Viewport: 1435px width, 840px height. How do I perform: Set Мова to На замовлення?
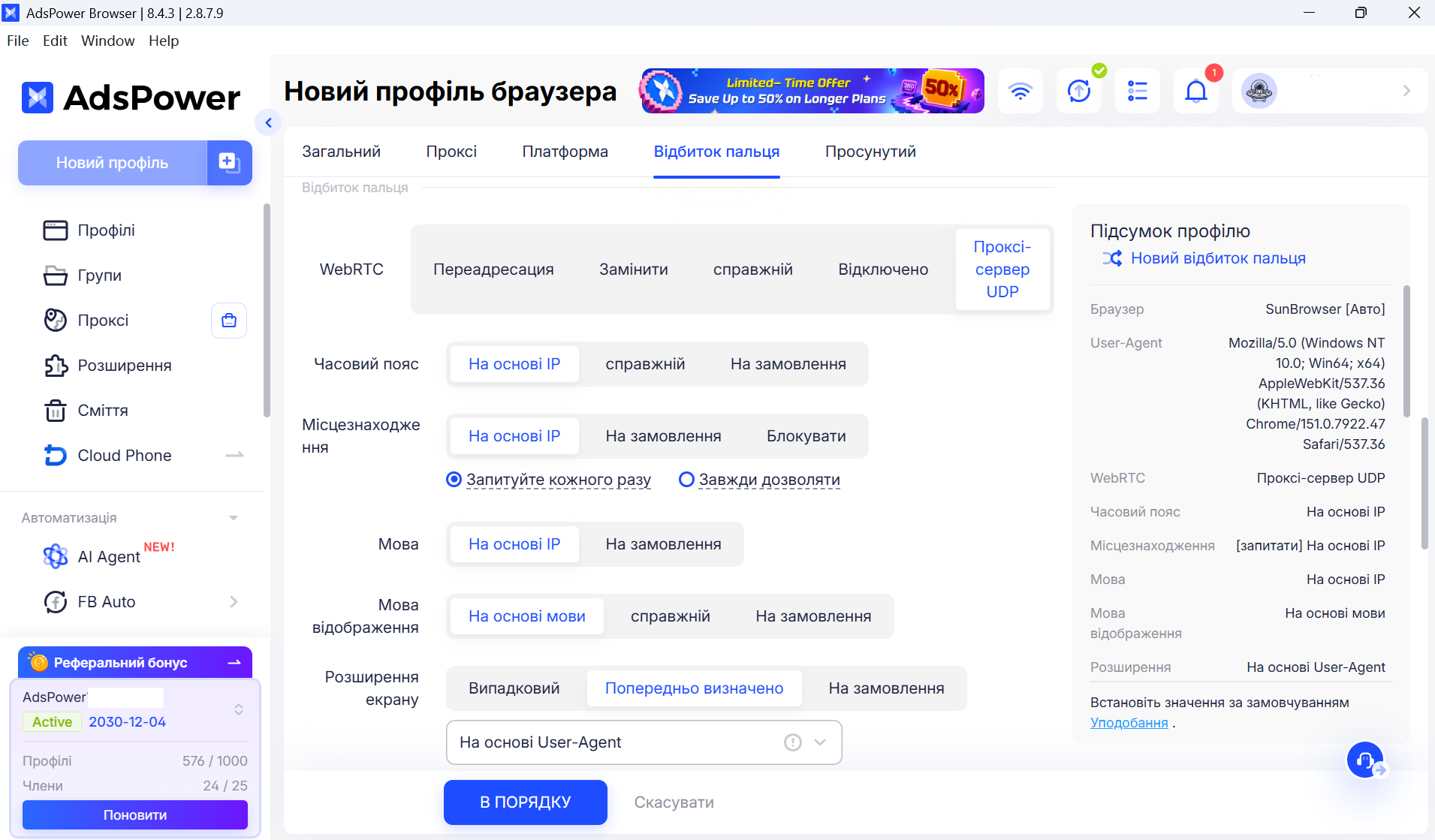click(664, 544)
